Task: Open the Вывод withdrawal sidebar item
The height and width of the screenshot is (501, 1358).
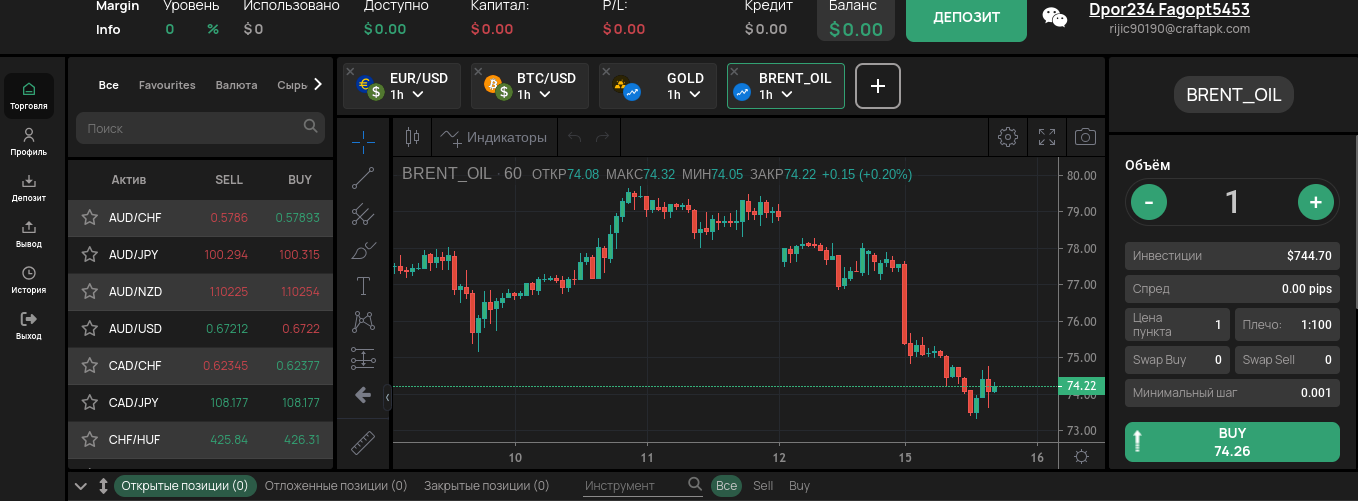Action: point(28,234)
